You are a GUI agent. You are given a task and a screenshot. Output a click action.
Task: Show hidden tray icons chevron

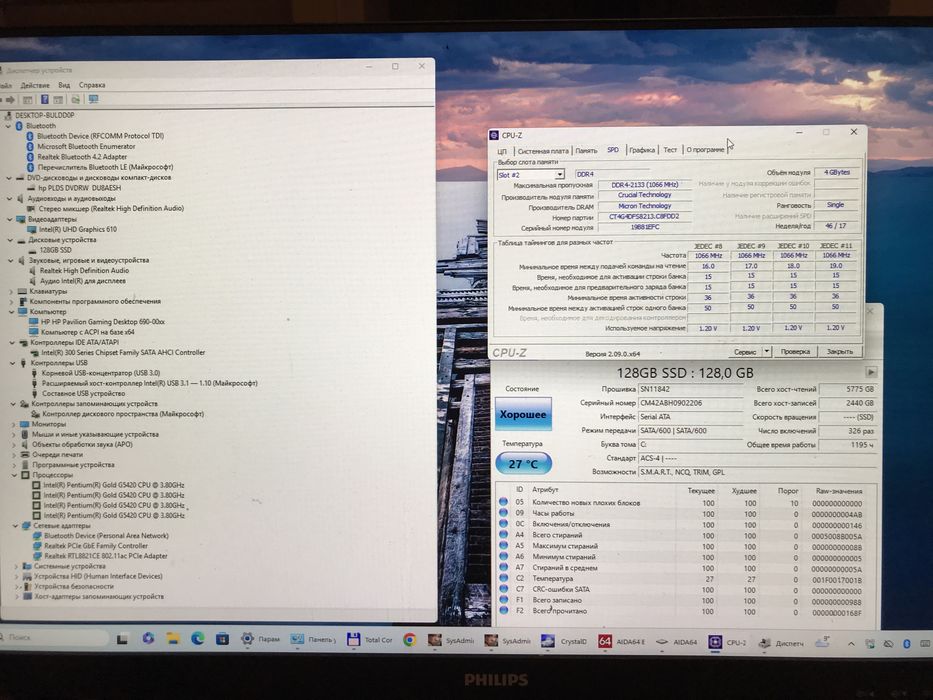tap(851, 643)
